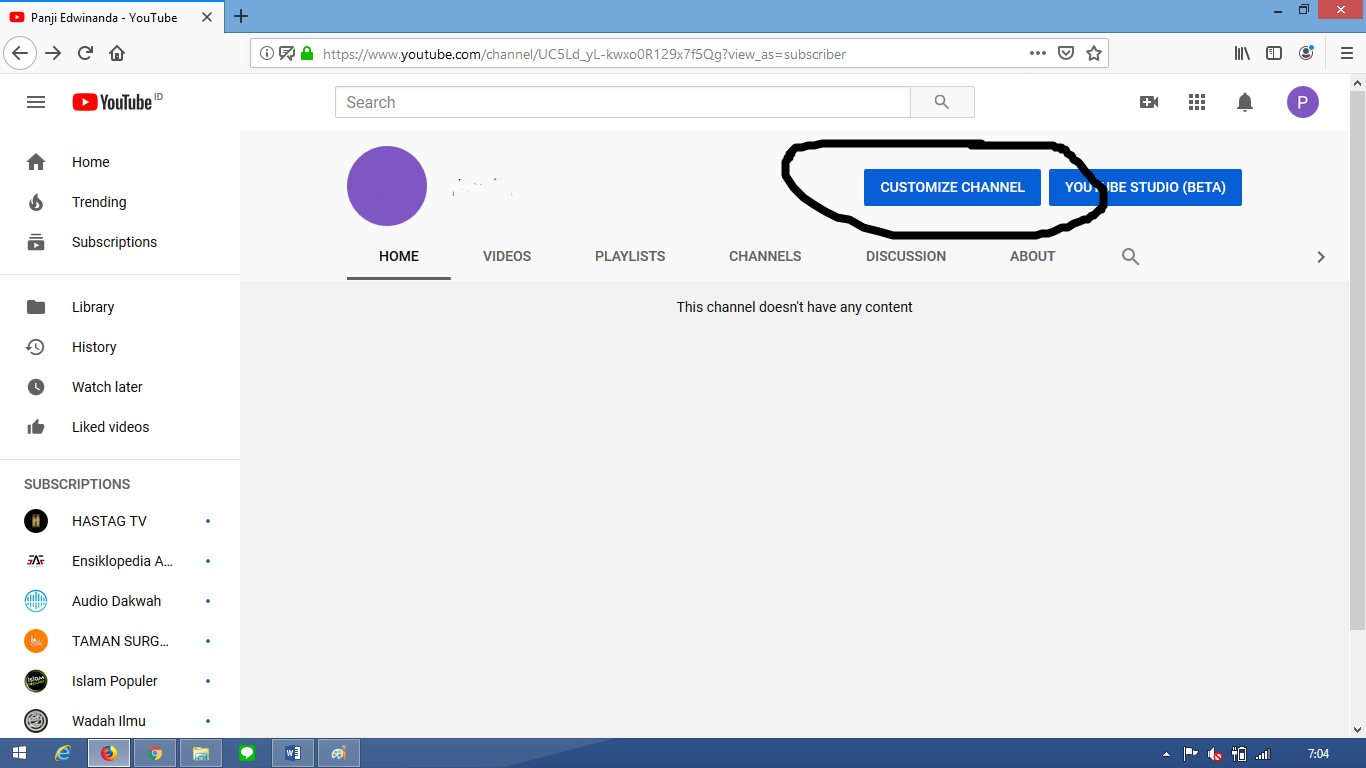
Task: Launch Internet Explorer from taskbar
Action: click(63, 753)
